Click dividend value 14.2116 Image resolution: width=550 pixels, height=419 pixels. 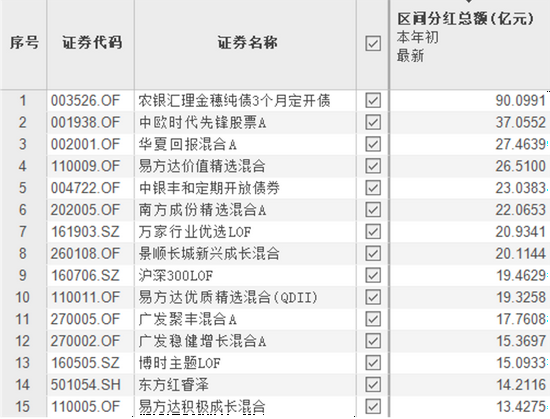point(521,385)
